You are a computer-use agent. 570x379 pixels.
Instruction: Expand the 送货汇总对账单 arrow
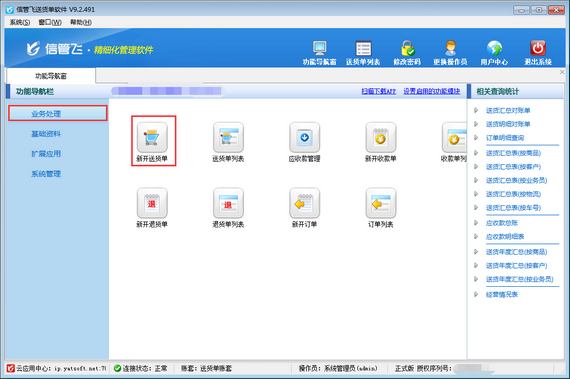point(476,110)
